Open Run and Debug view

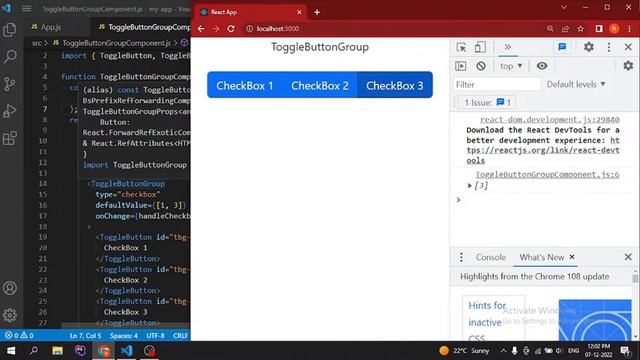[10, 111]
